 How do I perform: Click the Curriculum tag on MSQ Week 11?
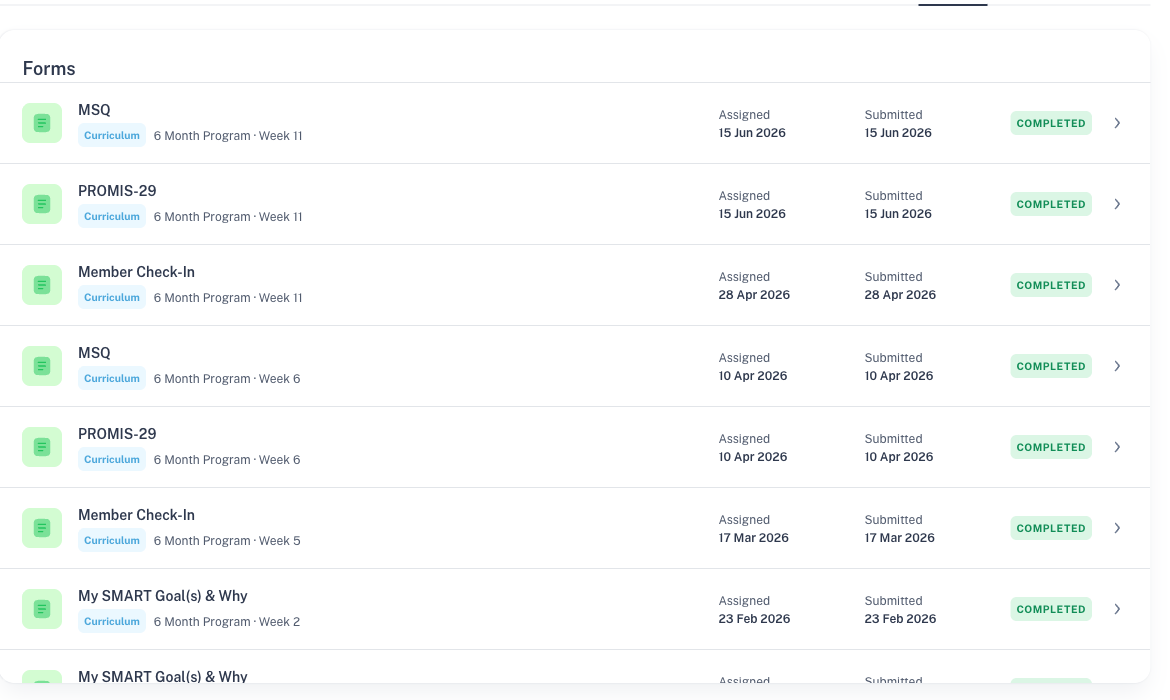click(x=112, y=136)
